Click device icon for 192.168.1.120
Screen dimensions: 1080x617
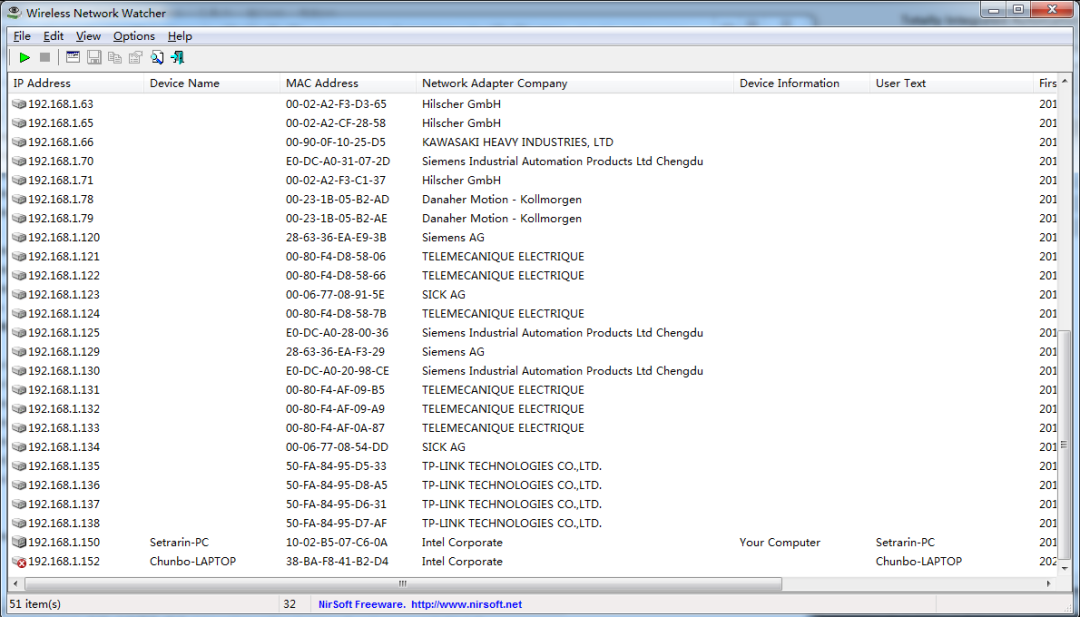[x=19, y=238]
